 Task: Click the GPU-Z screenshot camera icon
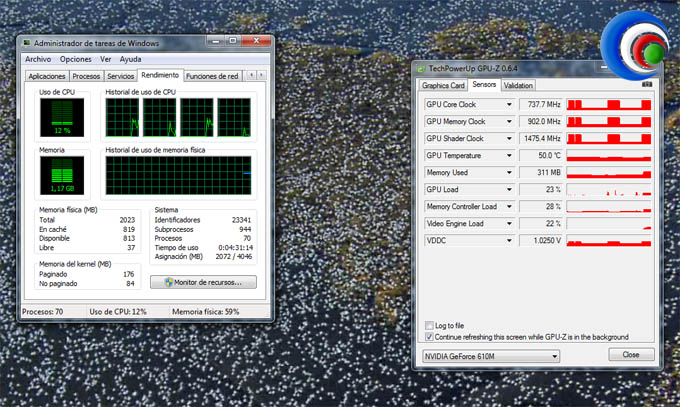(x=647, y=84)
